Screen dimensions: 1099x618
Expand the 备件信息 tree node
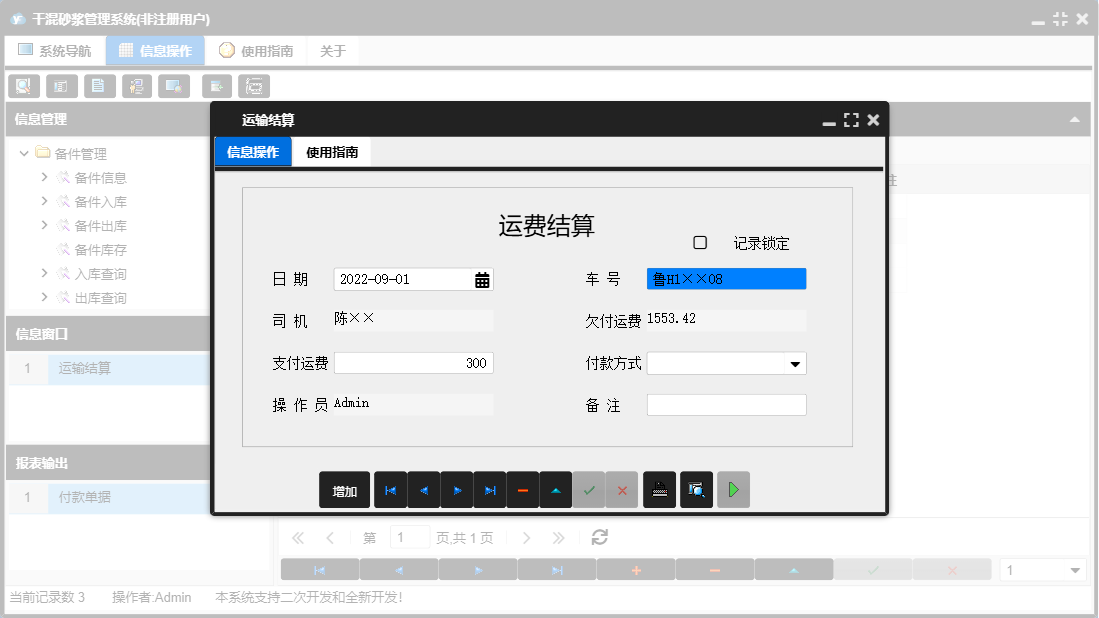[44, 177]
